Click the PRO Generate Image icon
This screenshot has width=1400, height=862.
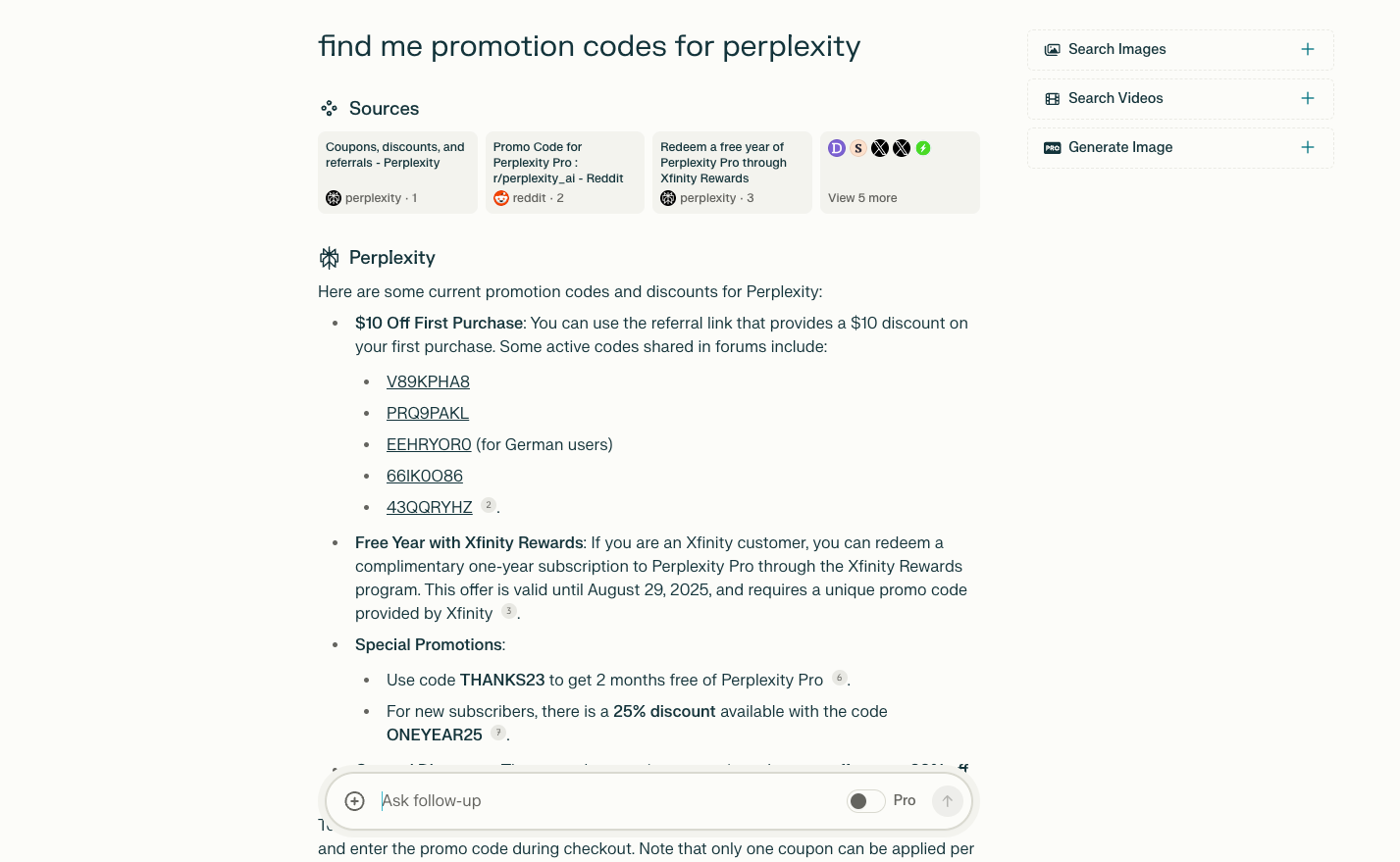click(1053, 147)
